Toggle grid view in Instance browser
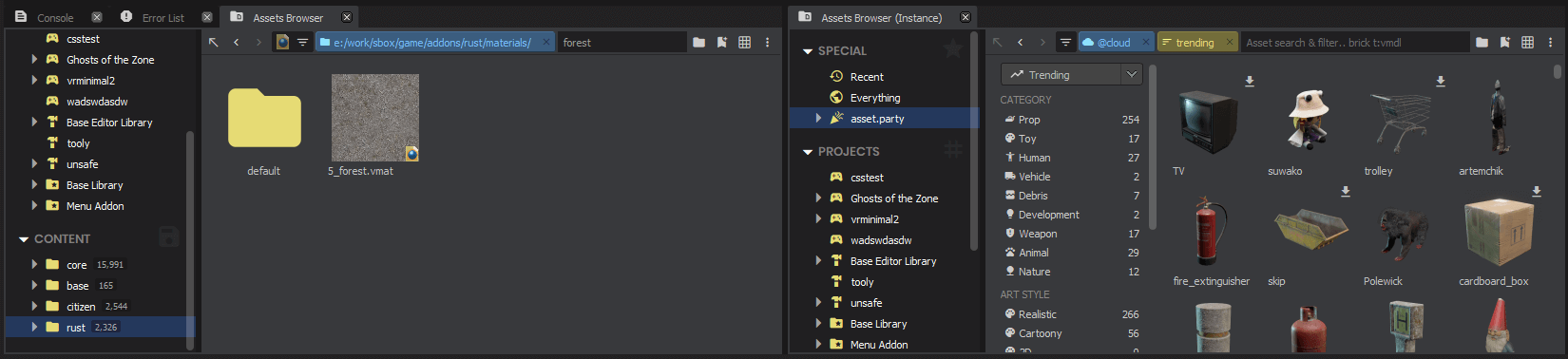 pyautogui.click(x=1528, y=42)
